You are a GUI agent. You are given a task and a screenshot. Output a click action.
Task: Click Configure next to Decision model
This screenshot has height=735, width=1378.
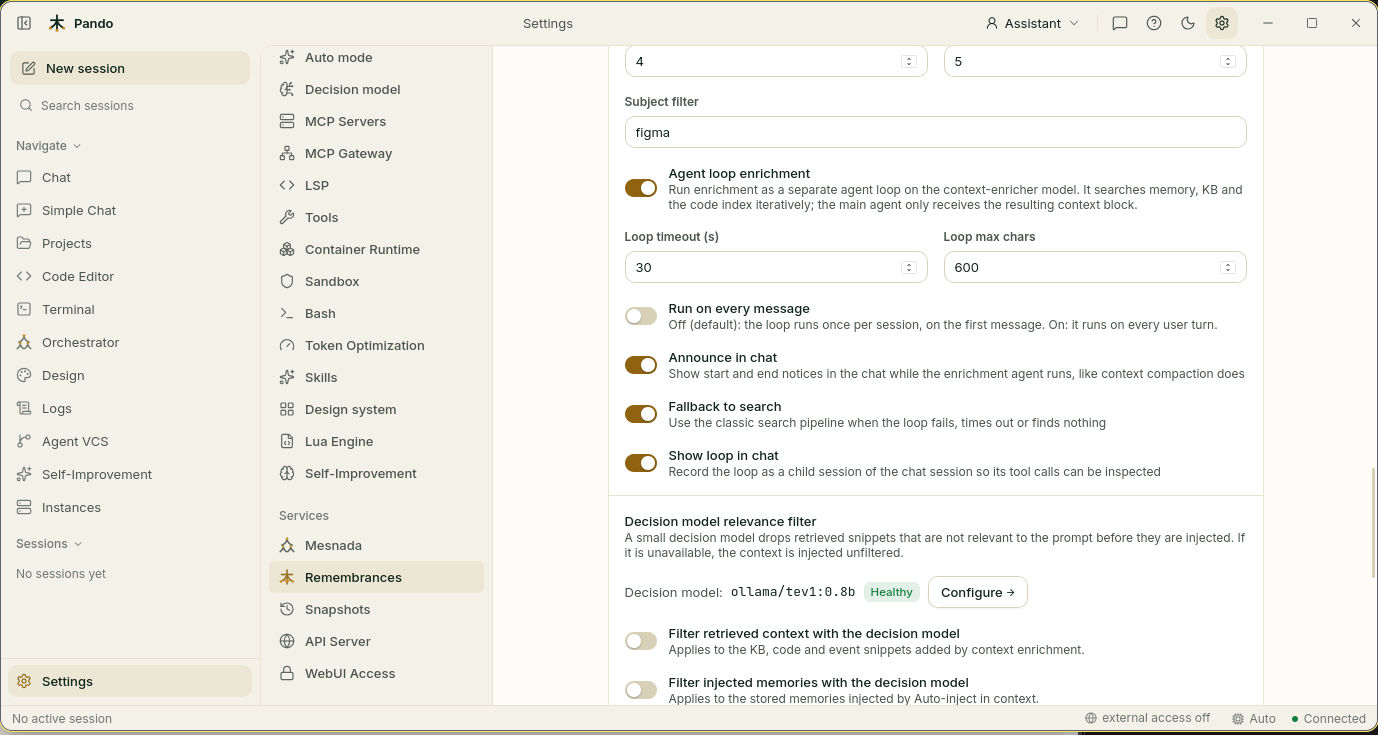[977, 592]
